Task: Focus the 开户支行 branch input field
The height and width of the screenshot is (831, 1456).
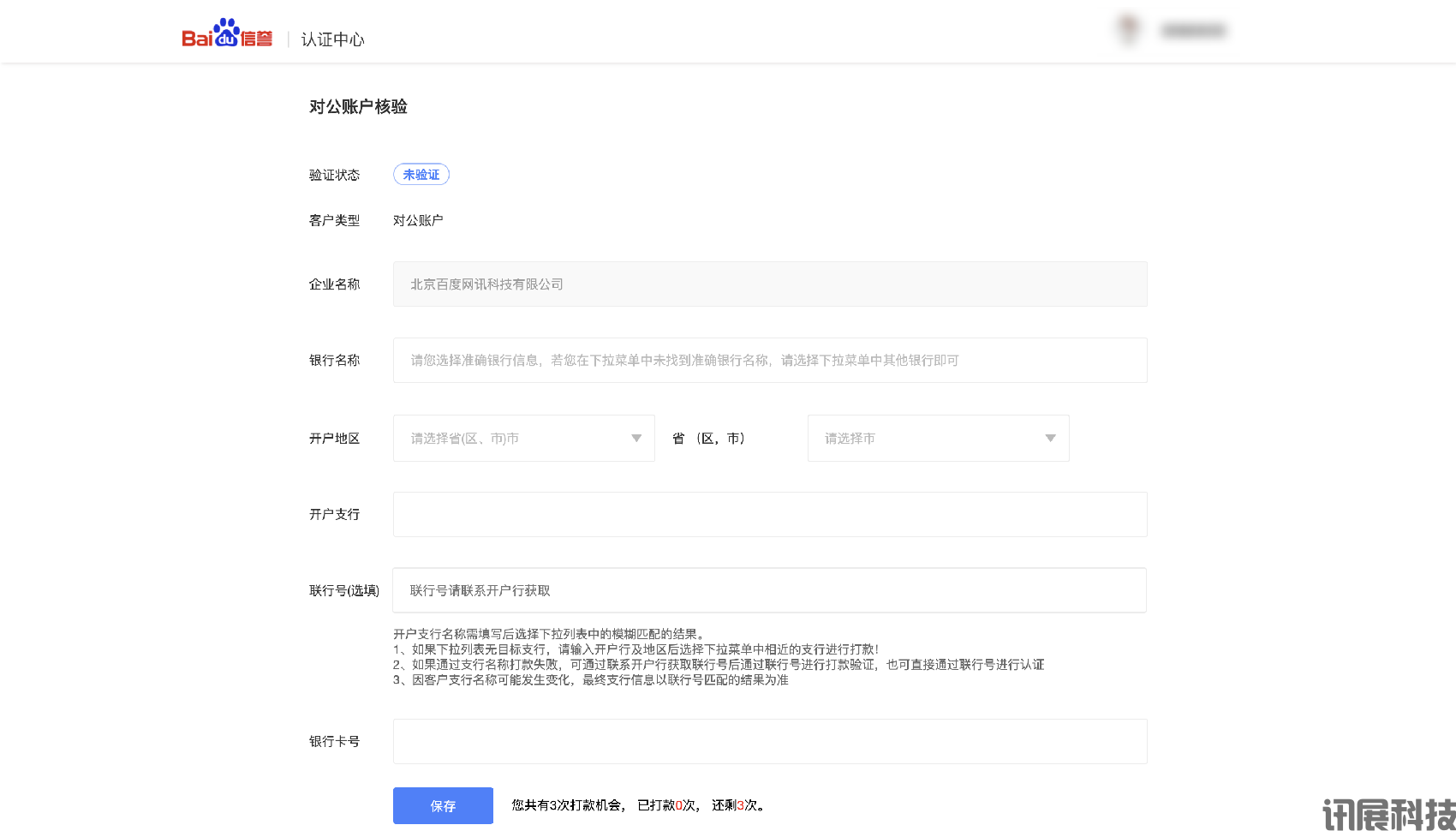Action: (769, 515)
